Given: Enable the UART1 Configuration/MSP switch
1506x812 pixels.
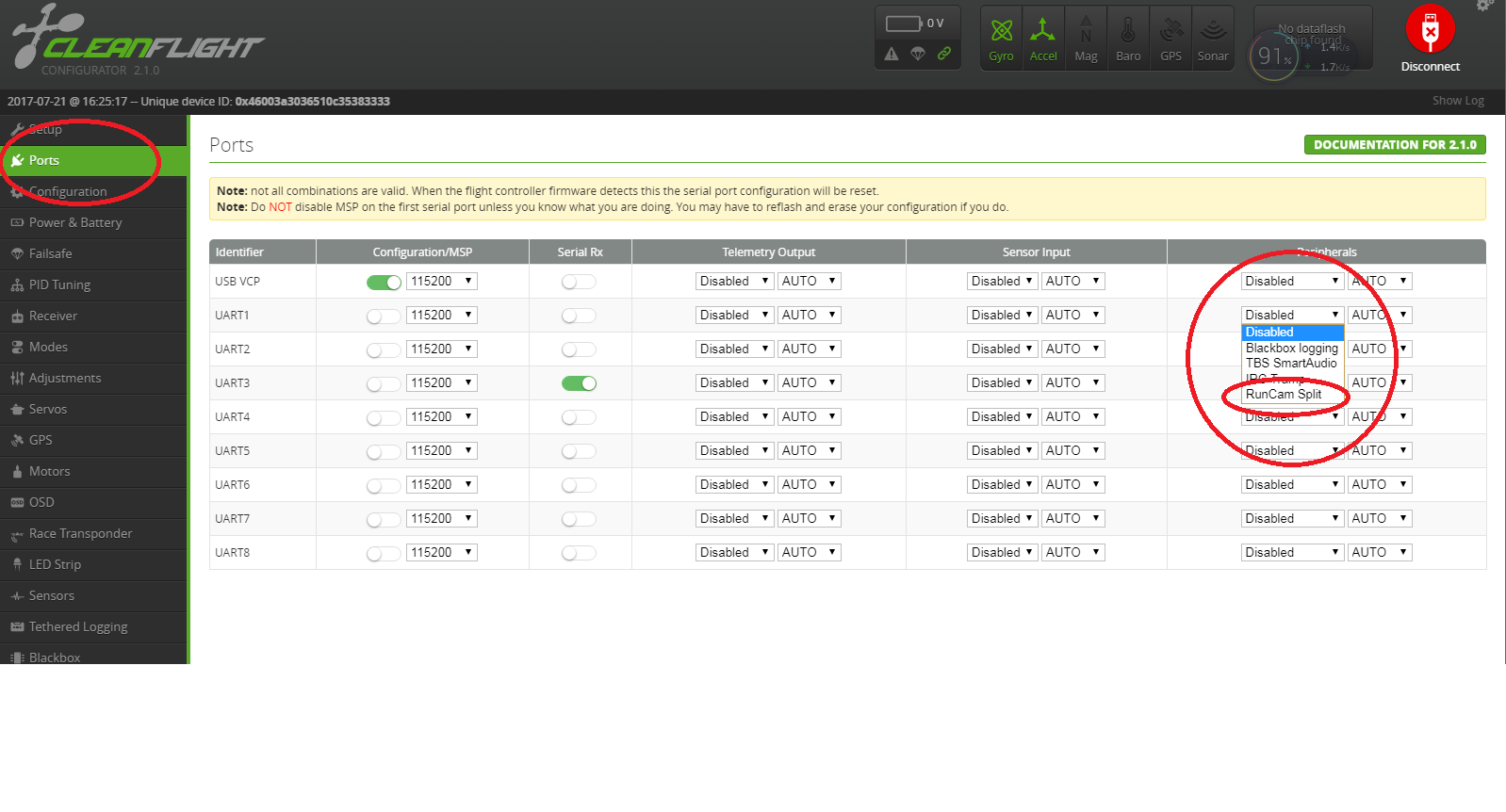Looking at the screenshot, I should (384, 316).
